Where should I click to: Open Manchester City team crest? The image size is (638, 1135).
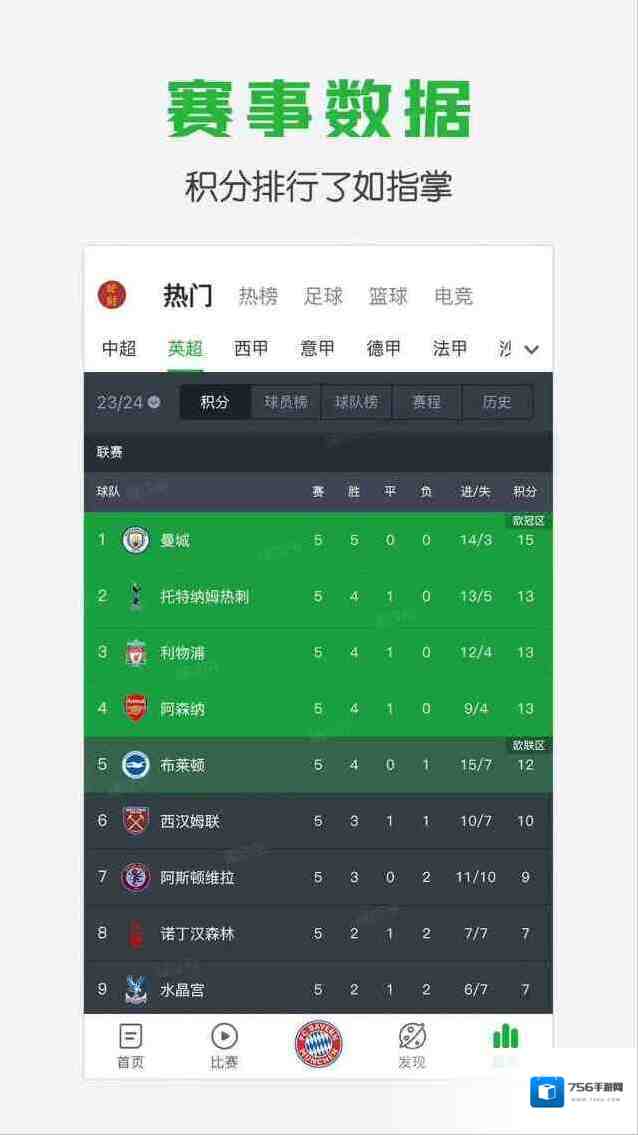[135, 540]
